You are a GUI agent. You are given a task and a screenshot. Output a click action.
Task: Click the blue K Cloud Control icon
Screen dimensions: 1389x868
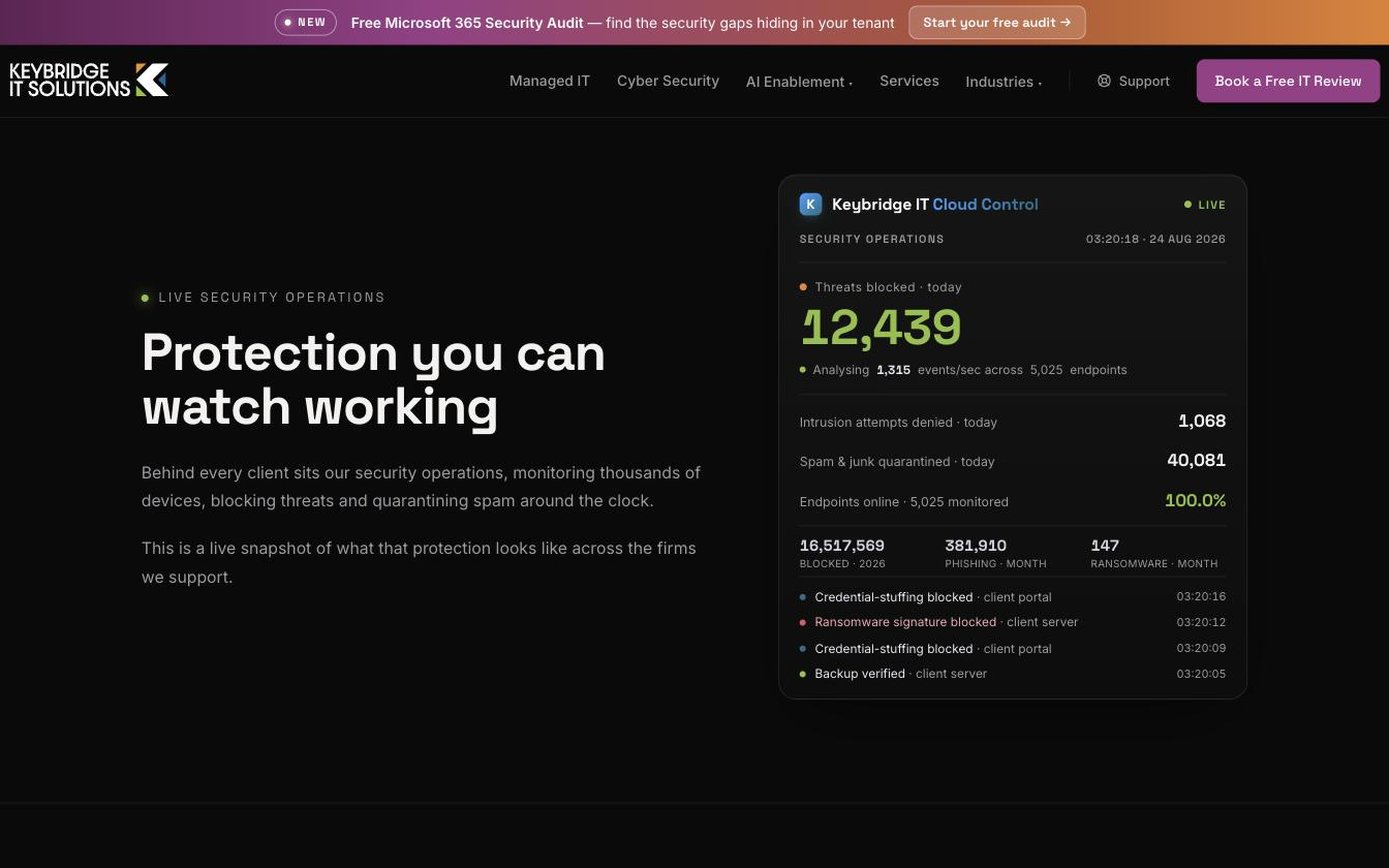click(x=810, y=204)
